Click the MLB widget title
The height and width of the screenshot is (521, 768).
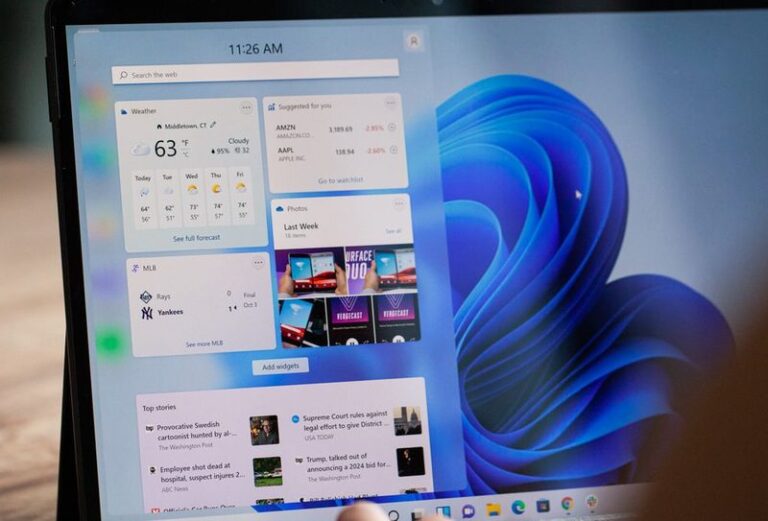(x=149, y=268)
